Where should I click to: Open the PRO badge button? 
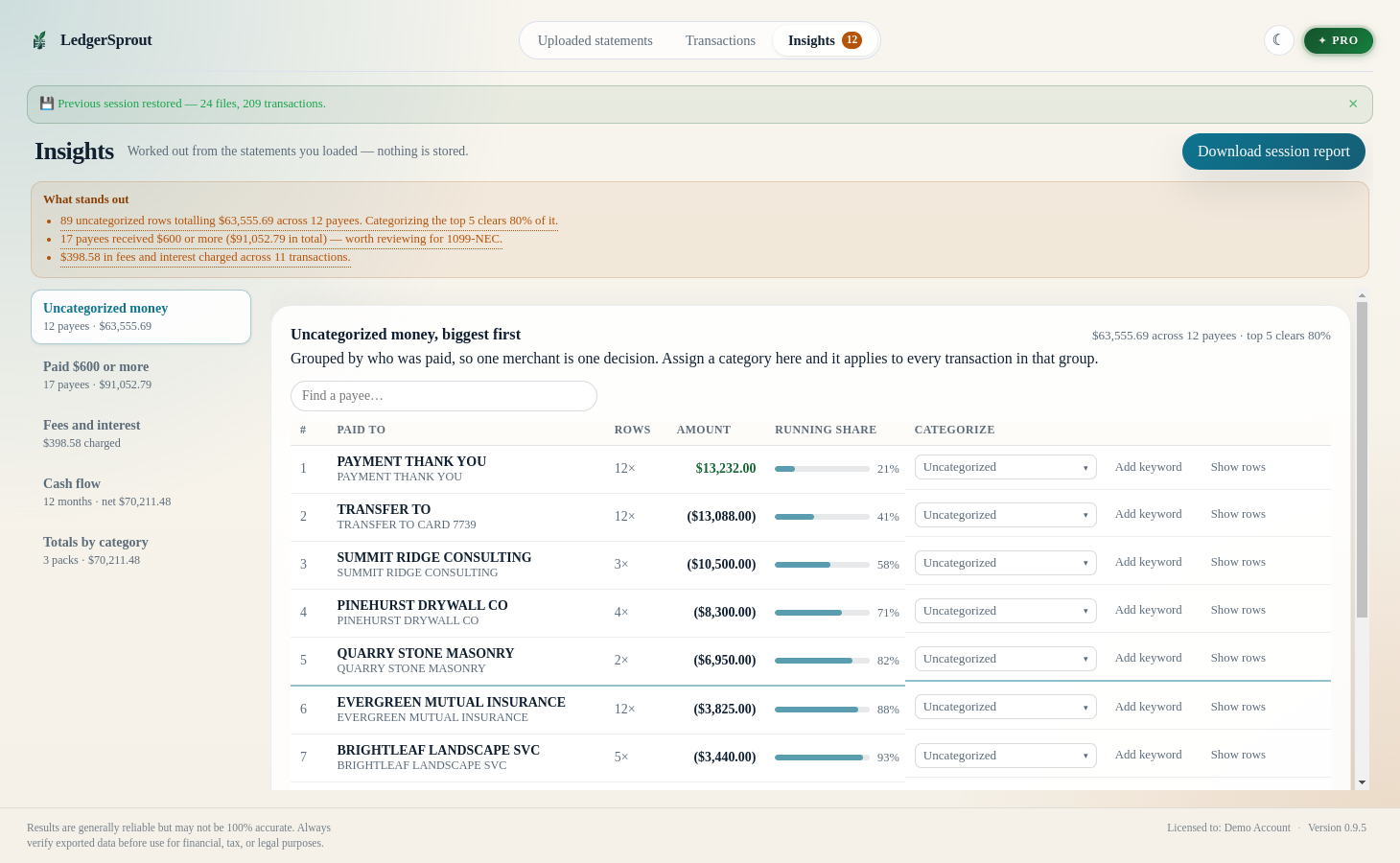coord(1339,40)
